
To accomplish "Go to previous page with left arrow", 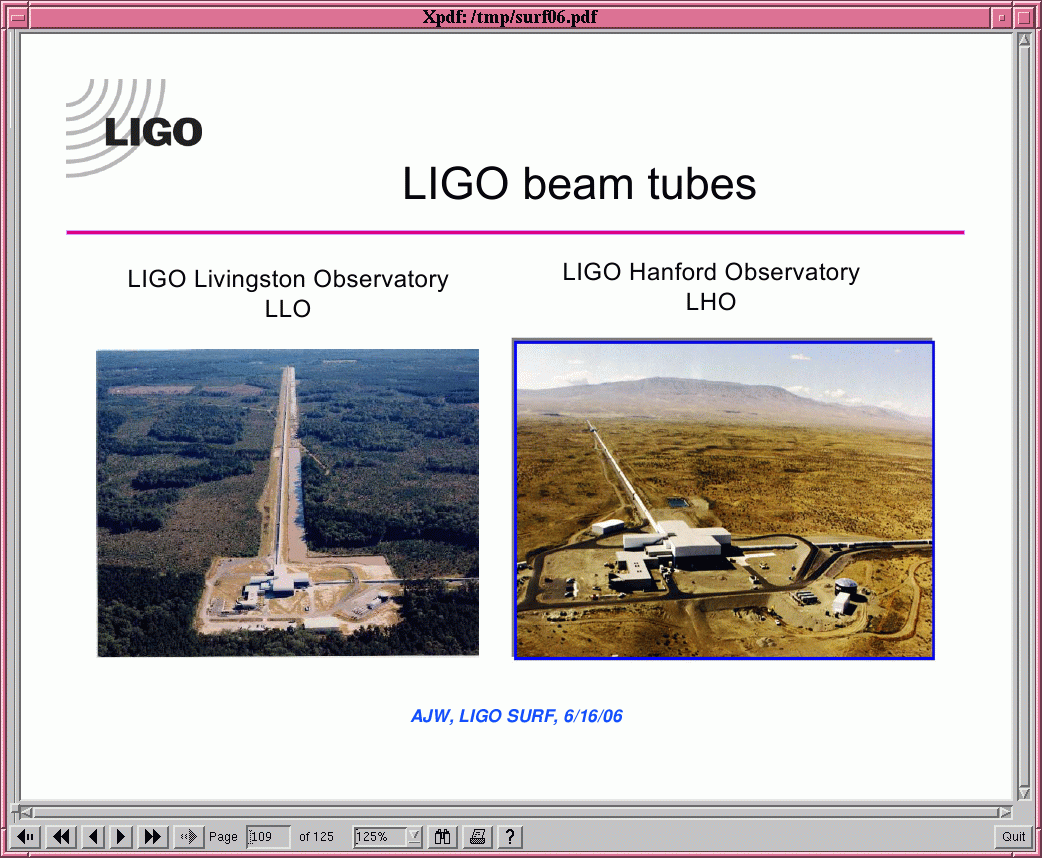I will [92, 837].
